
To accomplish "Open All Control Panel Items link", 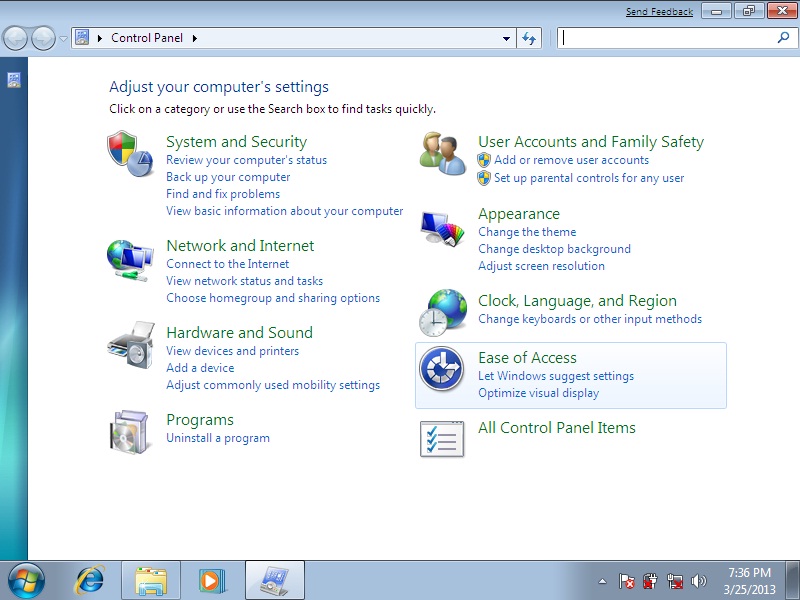I will point(557,427).
